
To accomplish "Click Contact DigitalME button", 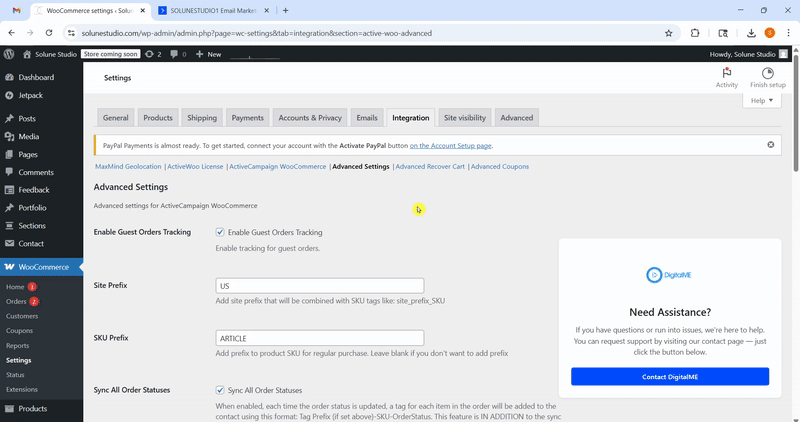I will 670,377.
